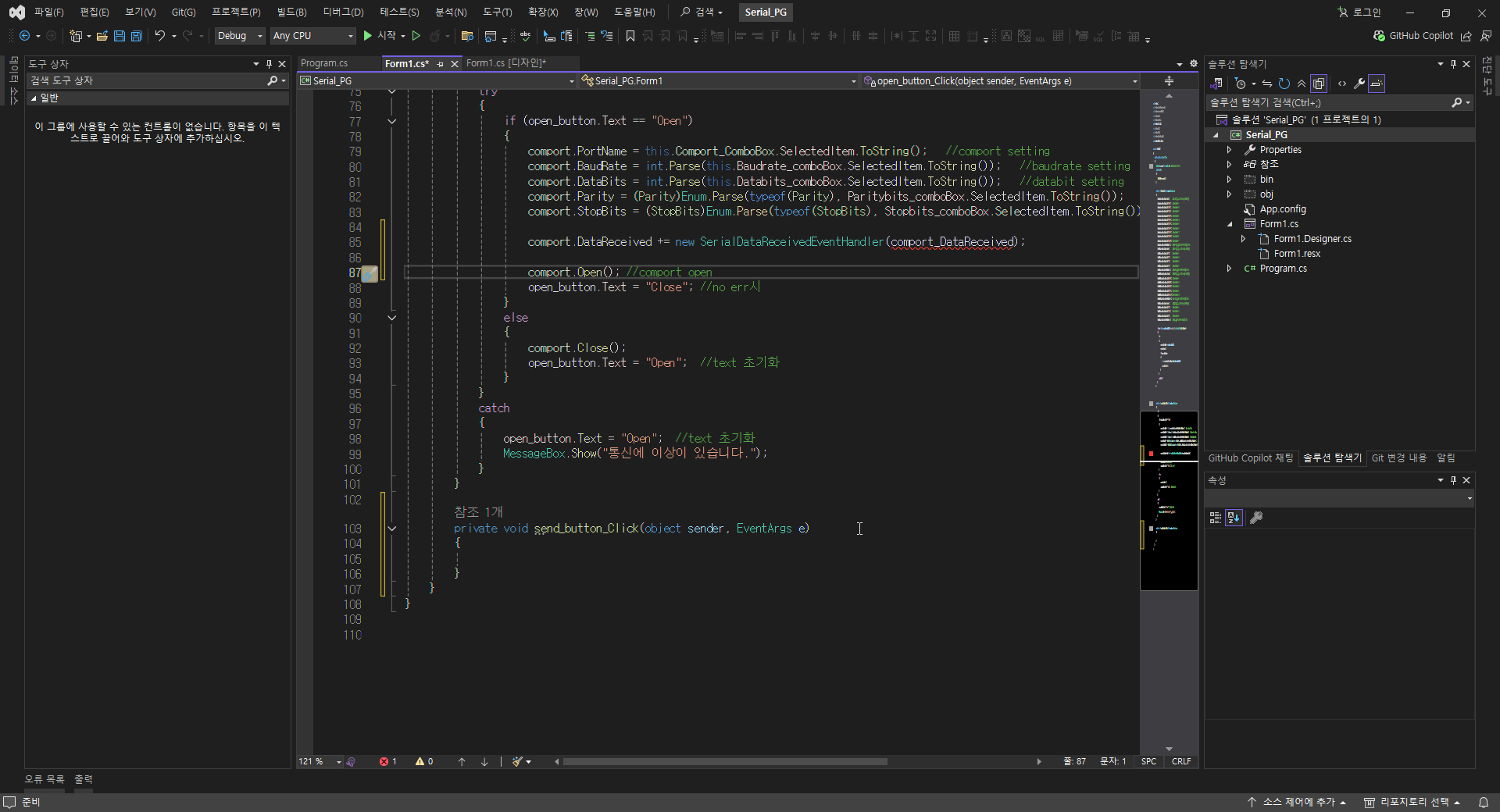This screenshot has width=1500, height=812.
Task: Click the feedback icon at top right
Action: (x=1486, y=36)
